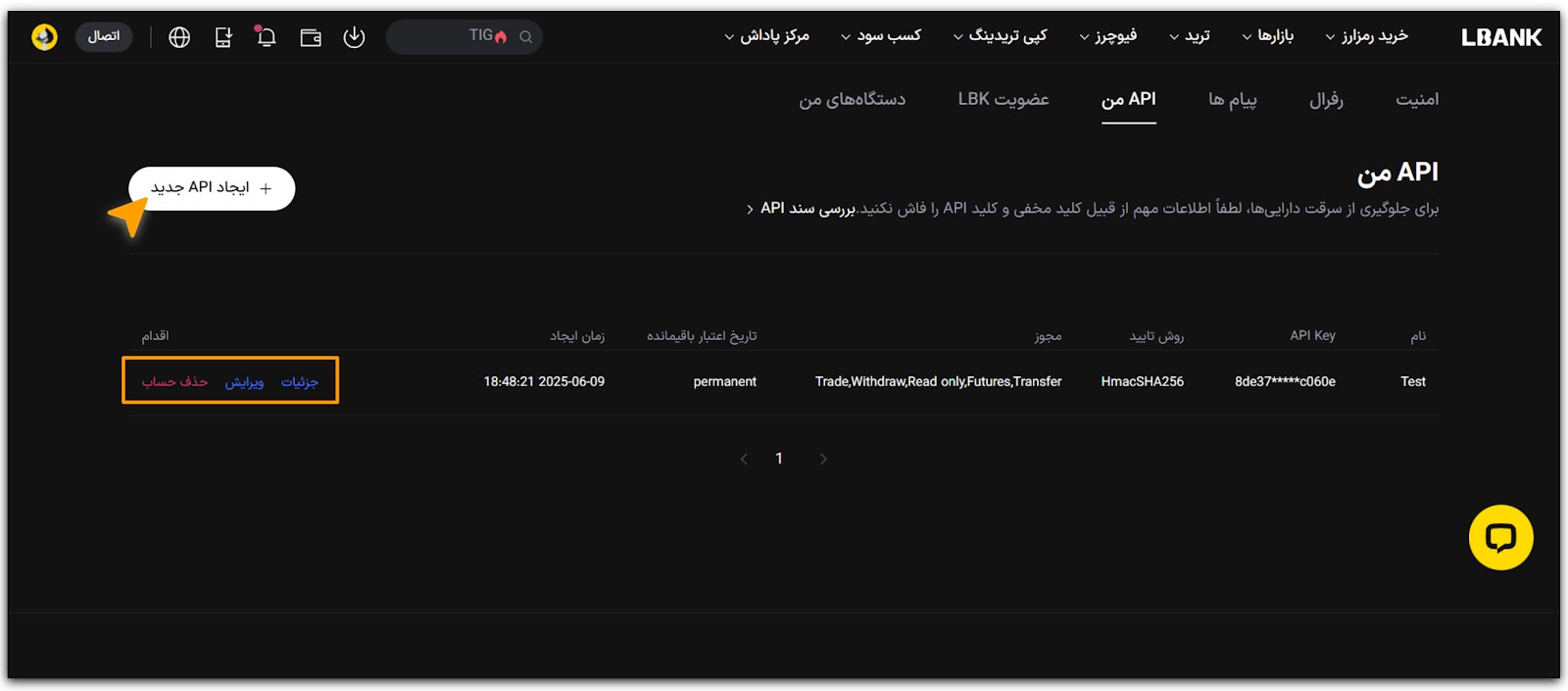The width and height of the screenshot is (1568, 691).
Task: Click the orders document icon
Action: (223, 37)
